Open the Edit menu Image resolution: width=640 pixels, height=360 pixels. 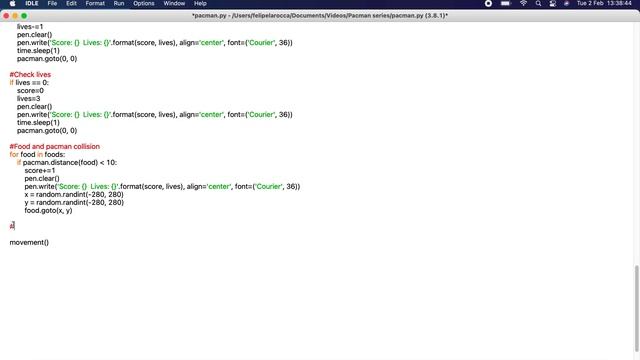click(x=71, y=3)
